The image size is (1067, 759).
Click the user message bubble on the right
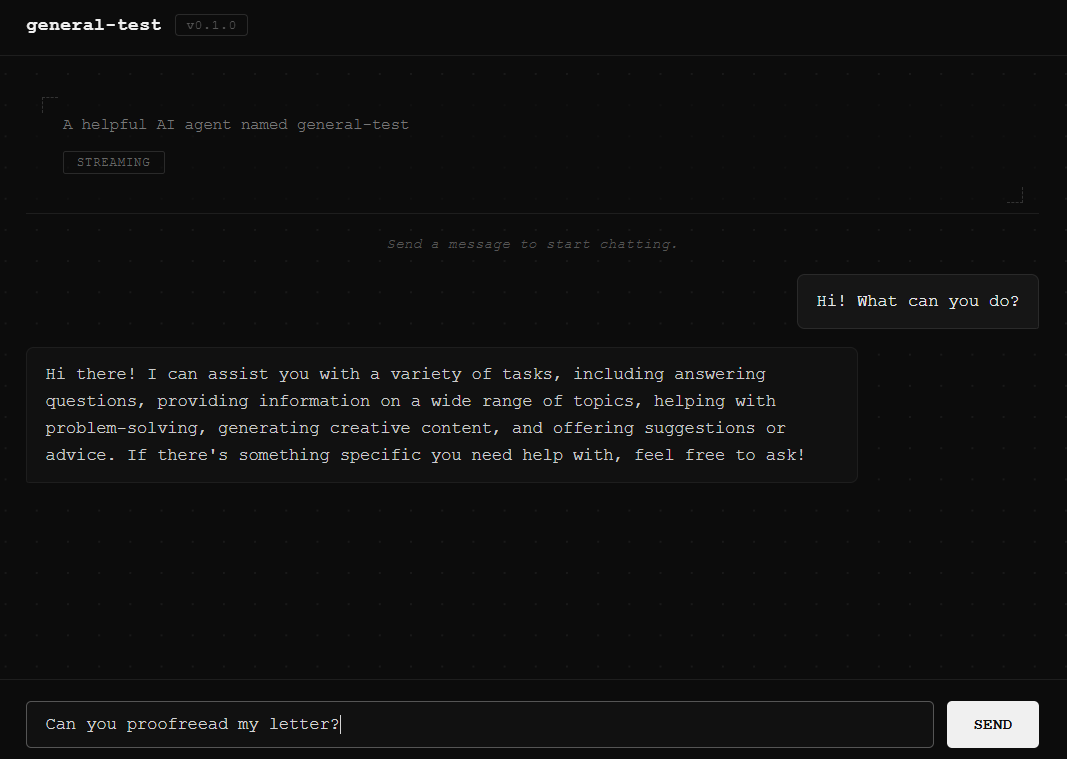pos(917,301)
